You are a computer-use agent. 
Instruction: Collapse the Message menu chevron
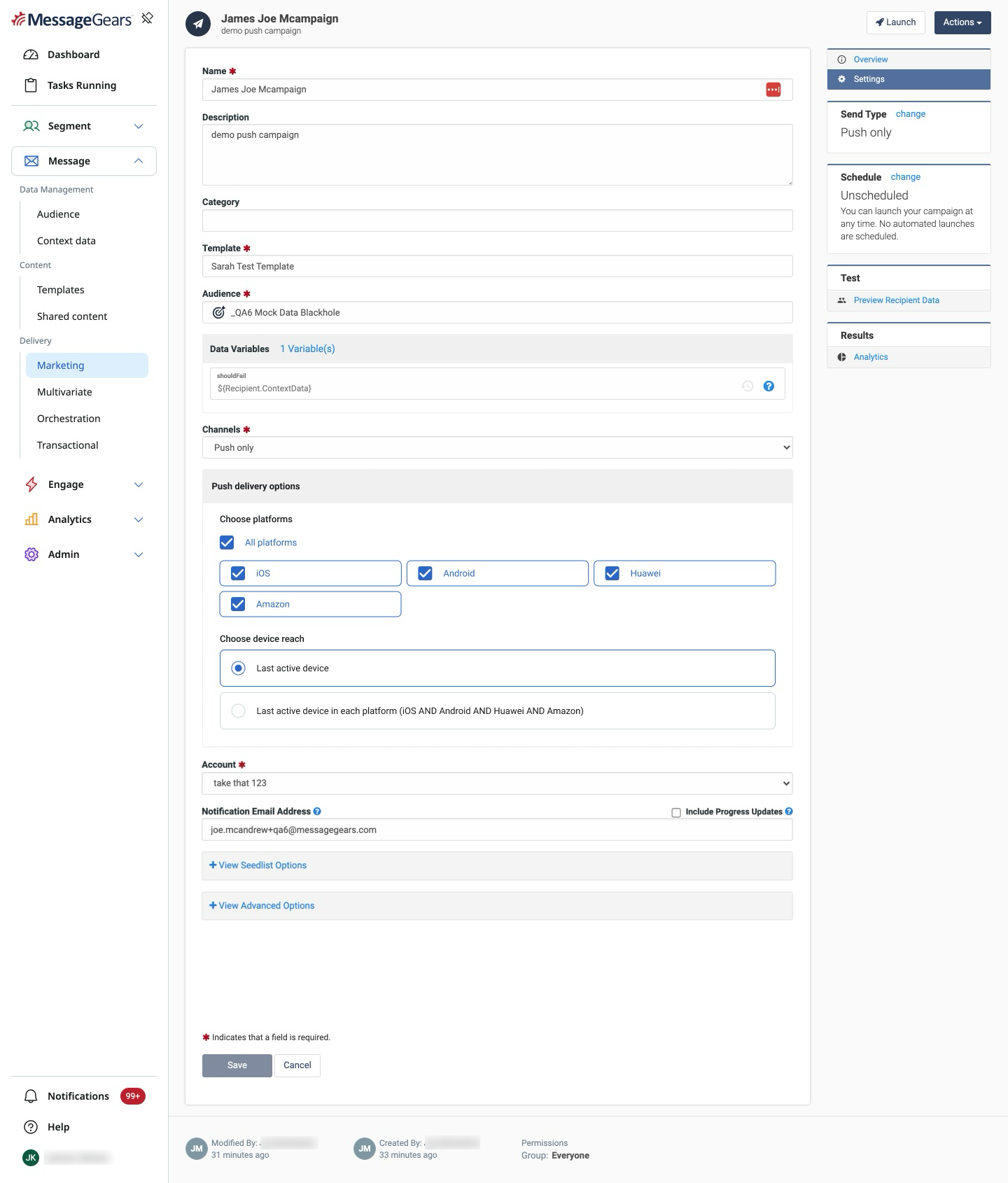coord(139,161)
